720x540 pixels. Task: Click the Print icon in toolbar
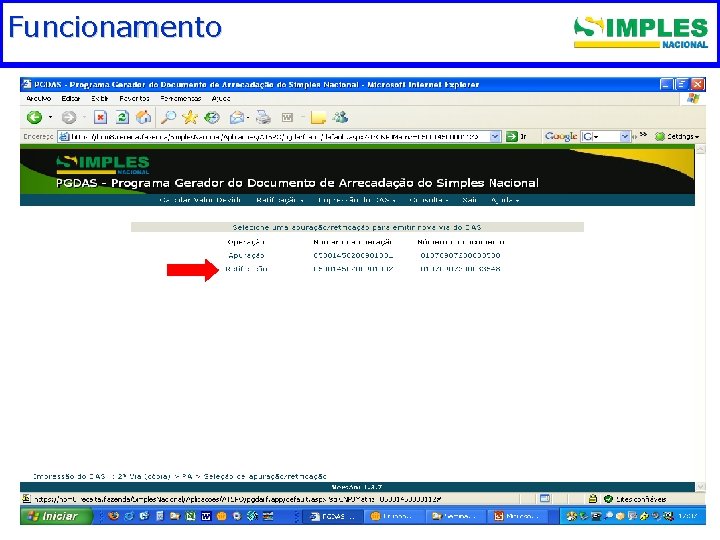tap(263, 118)
